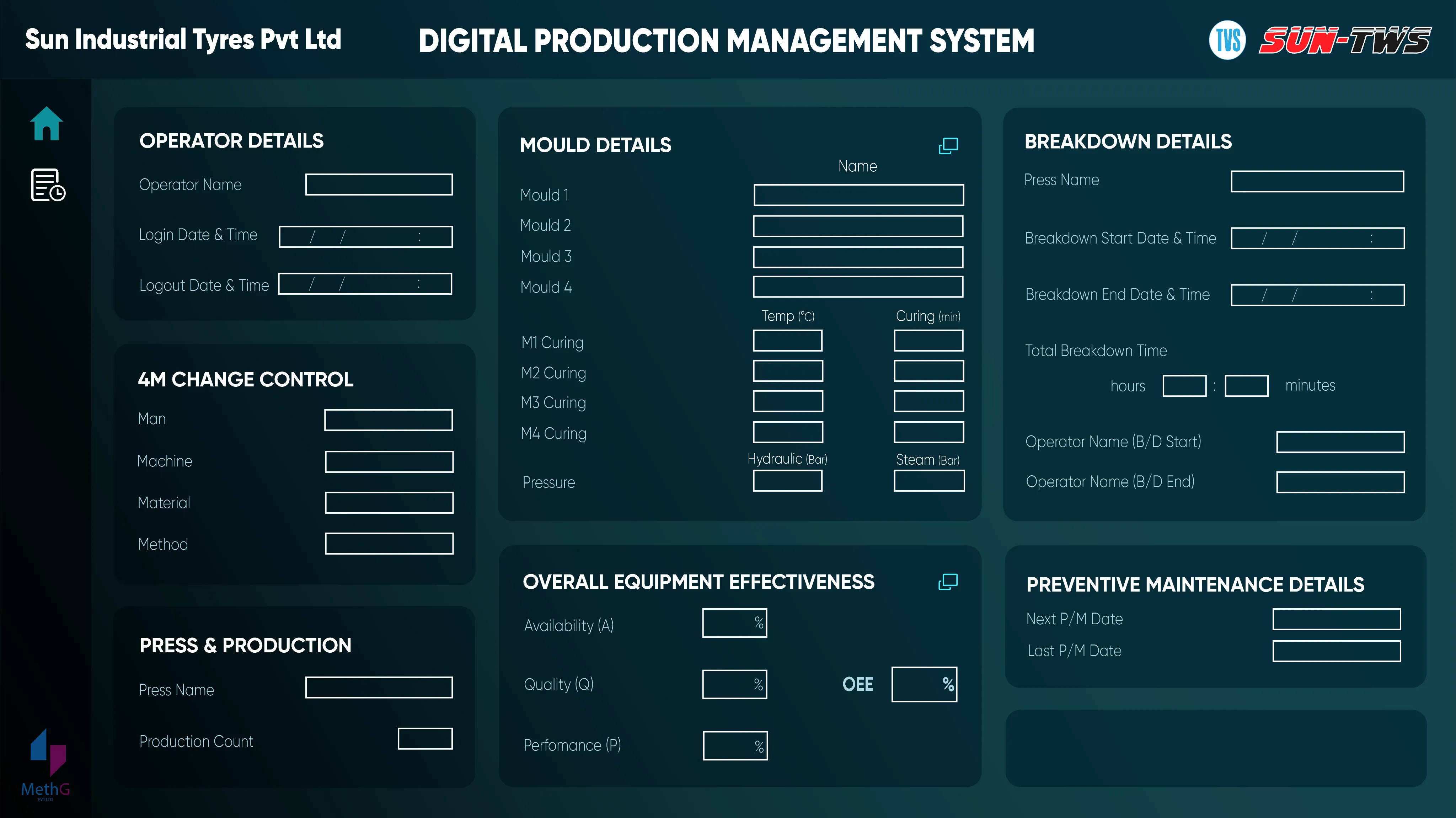The width and height of the screenshot is (1456, 818).
Task: Click the MethG logo at the bottom left
Action: [46, 763]
